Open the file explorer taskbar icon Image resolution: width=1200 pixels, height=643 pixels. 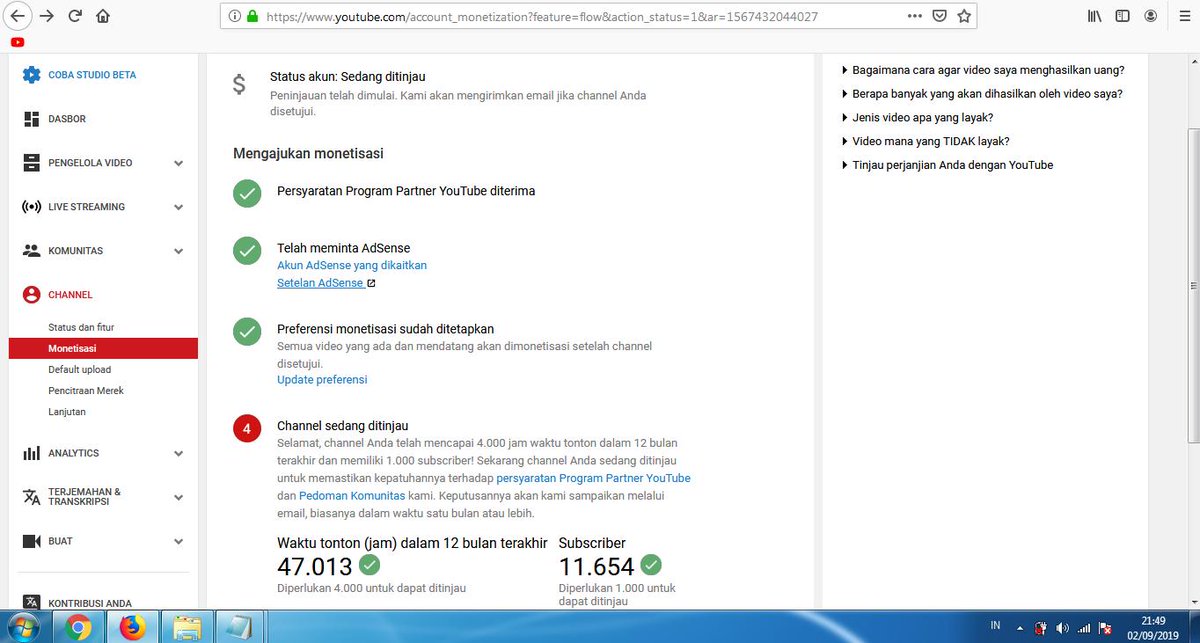[x=186, y=628]
